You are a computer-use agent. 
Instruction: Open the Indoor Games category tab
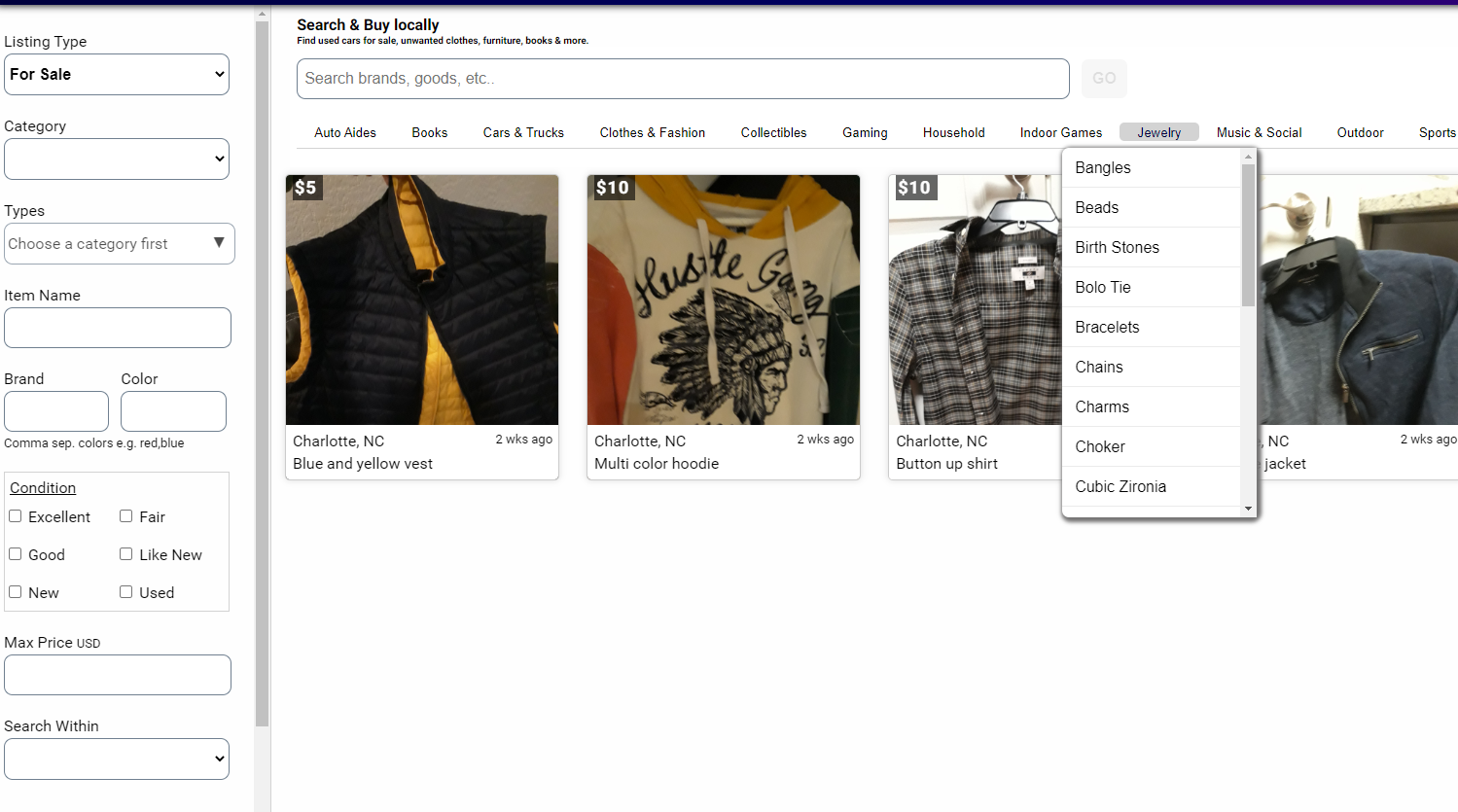(x=1061, y=133)
